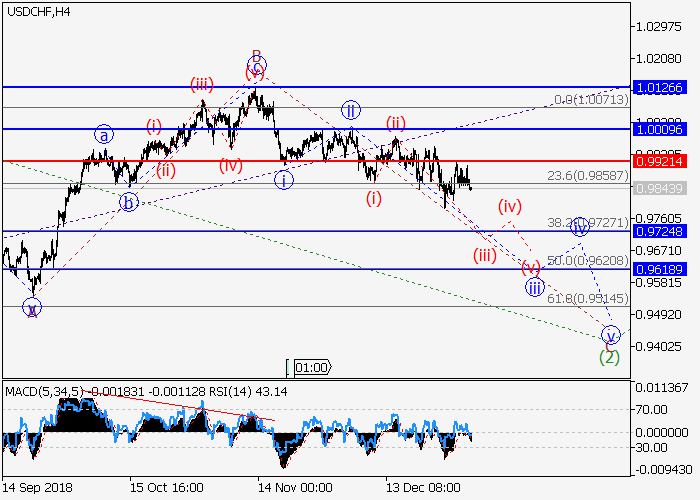Click the blue 1.01266 price level tag
The height and width of the screenshot is (500, 700).
click(x=663, y=88)
